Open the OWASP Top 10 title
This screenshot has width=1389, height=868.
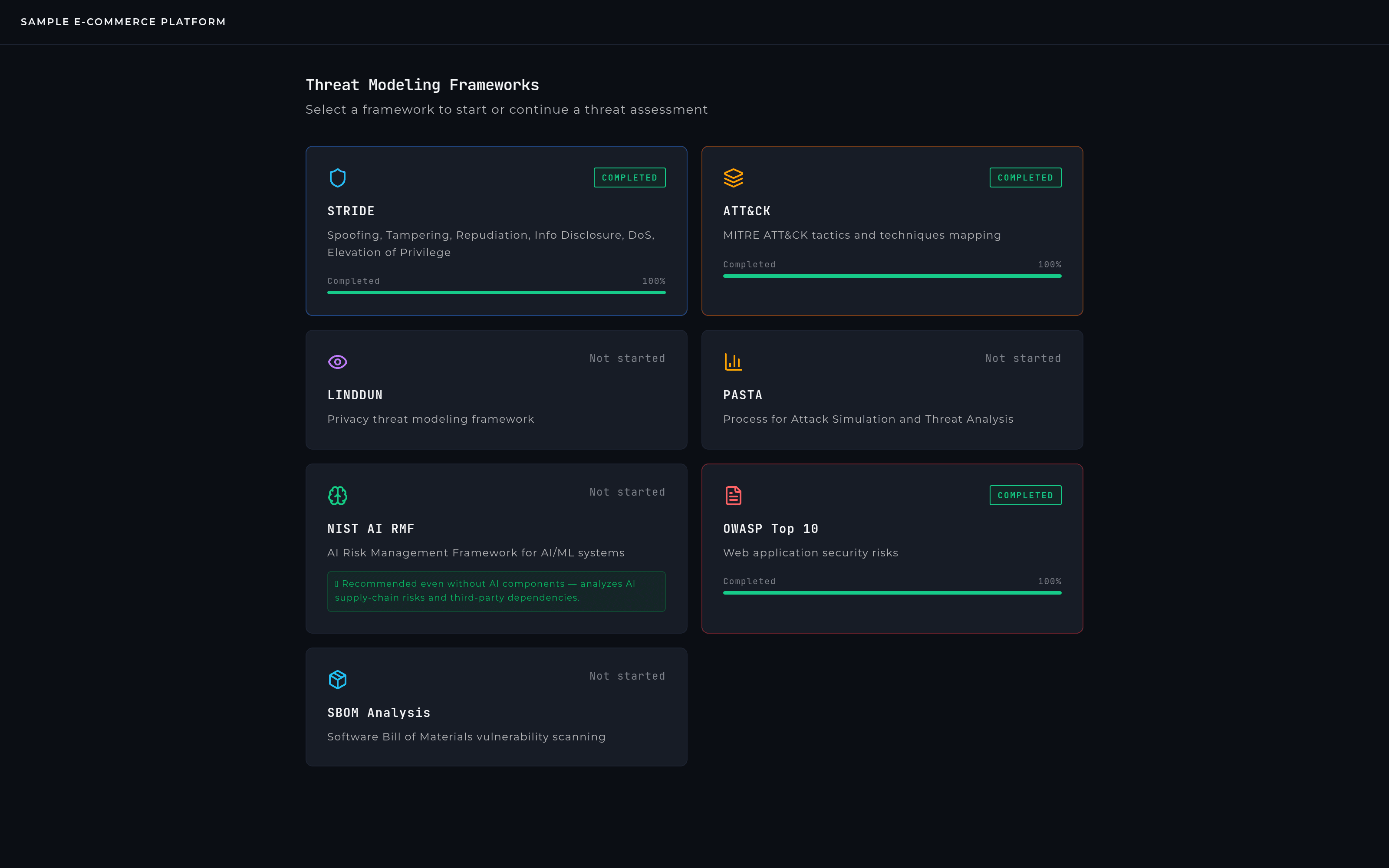(x=771, y=529)
